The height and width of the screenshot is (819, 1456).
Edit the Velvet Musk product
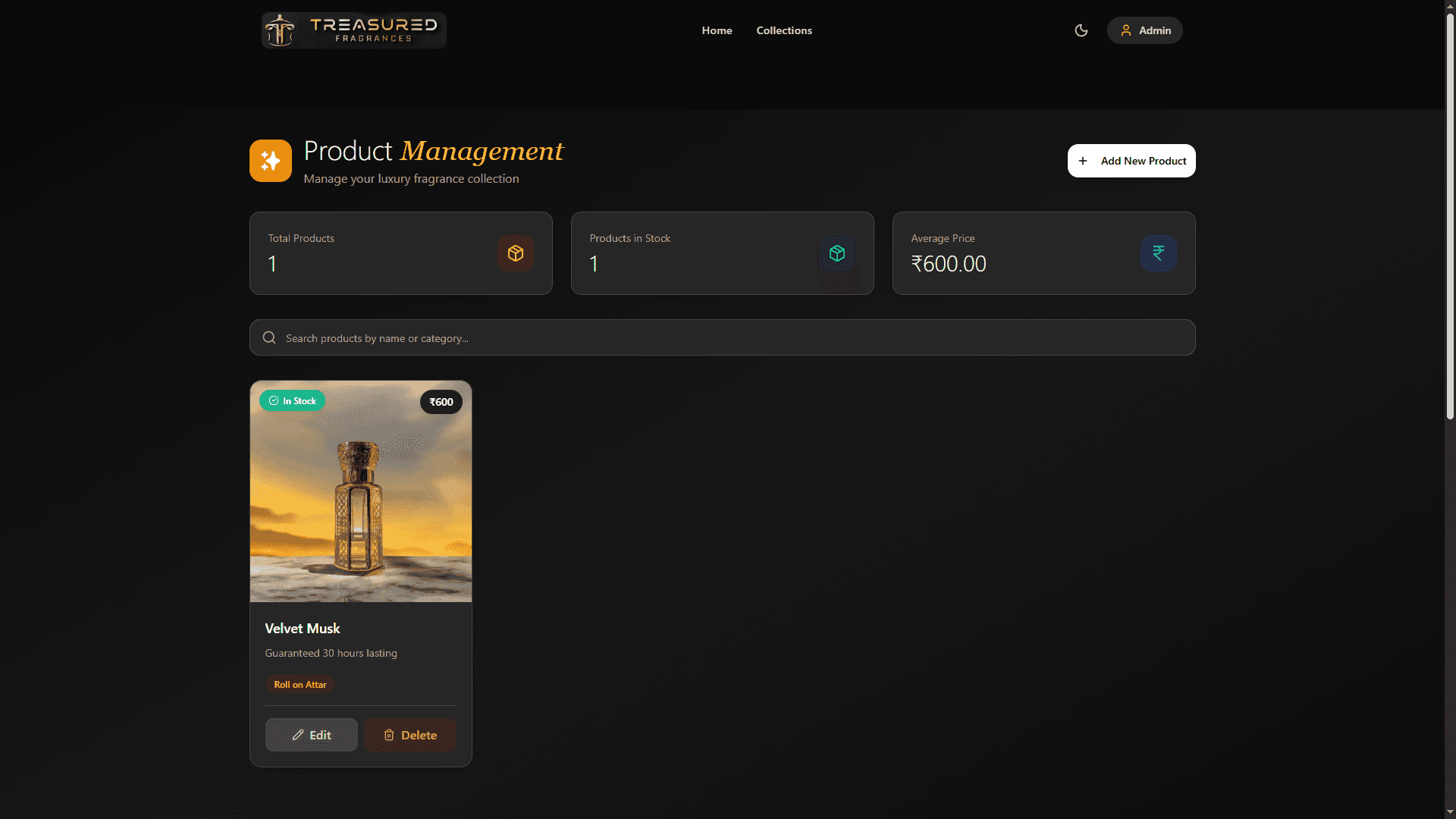point(312,735)
